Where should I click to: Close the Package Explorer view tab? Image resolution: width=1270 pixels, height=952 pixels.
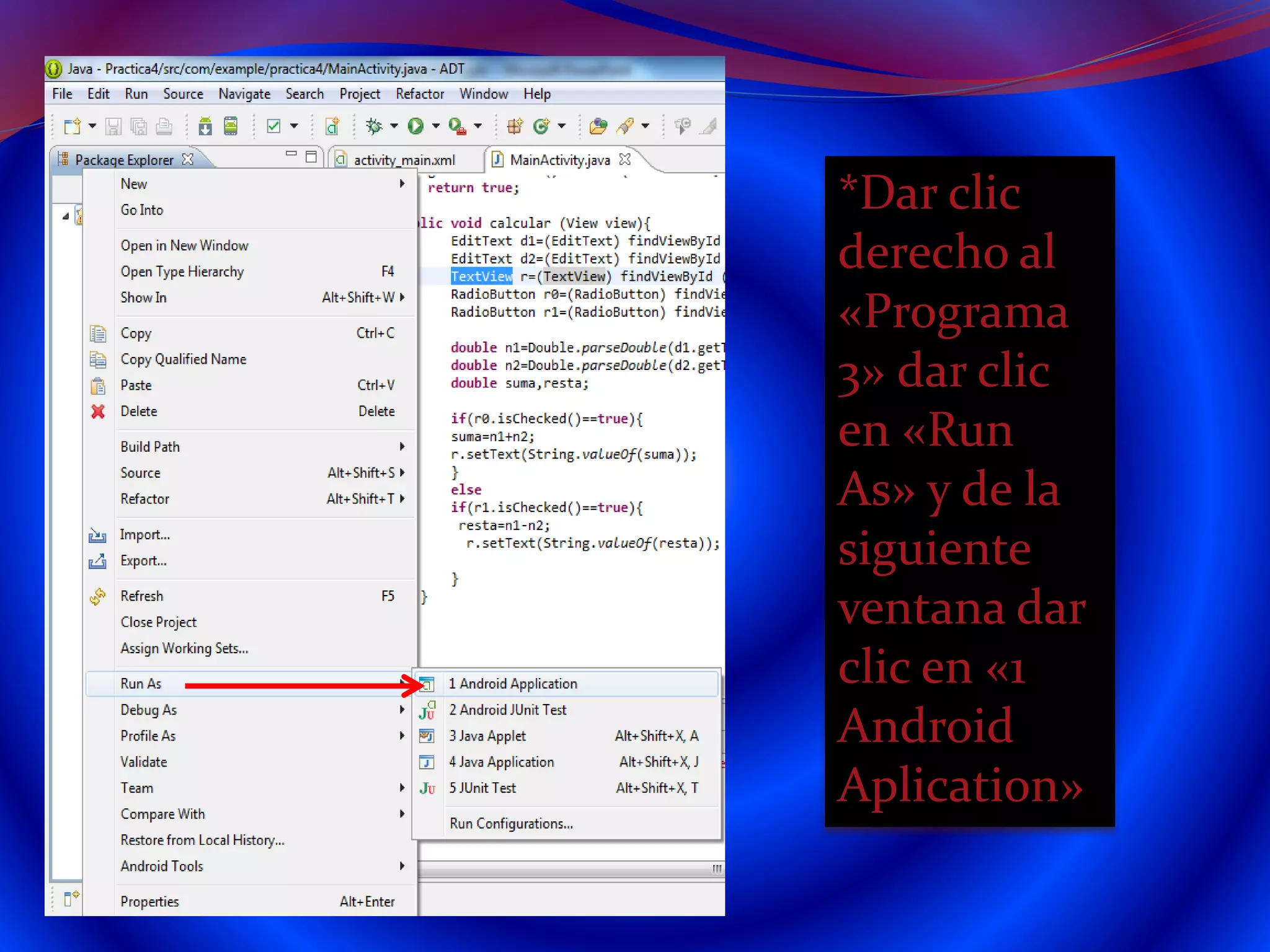click(188, 159)
